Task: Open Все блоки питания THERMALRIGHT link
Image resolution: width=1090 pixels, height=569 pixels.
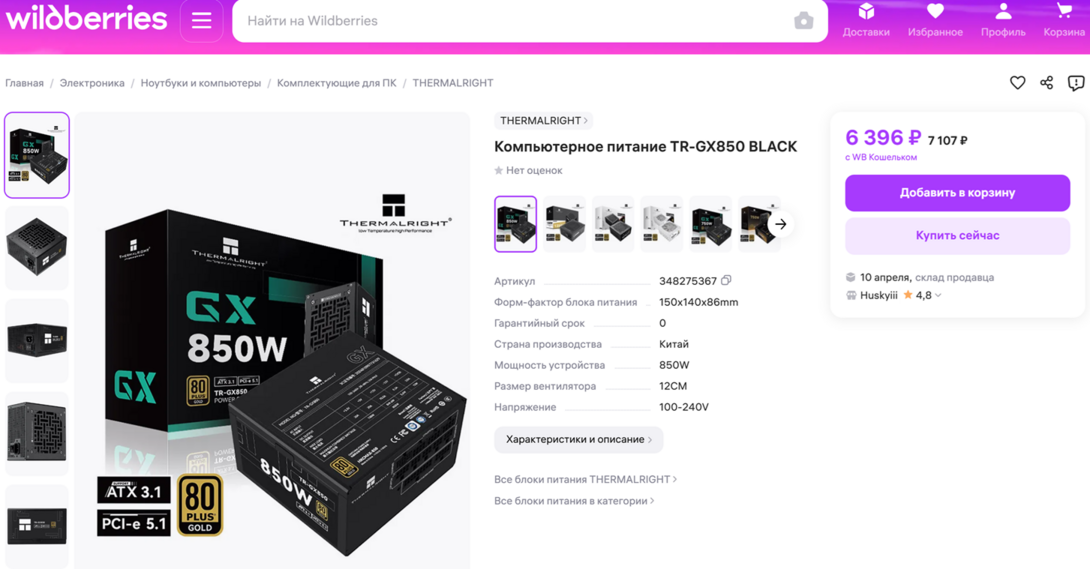Action: [585, 479]
